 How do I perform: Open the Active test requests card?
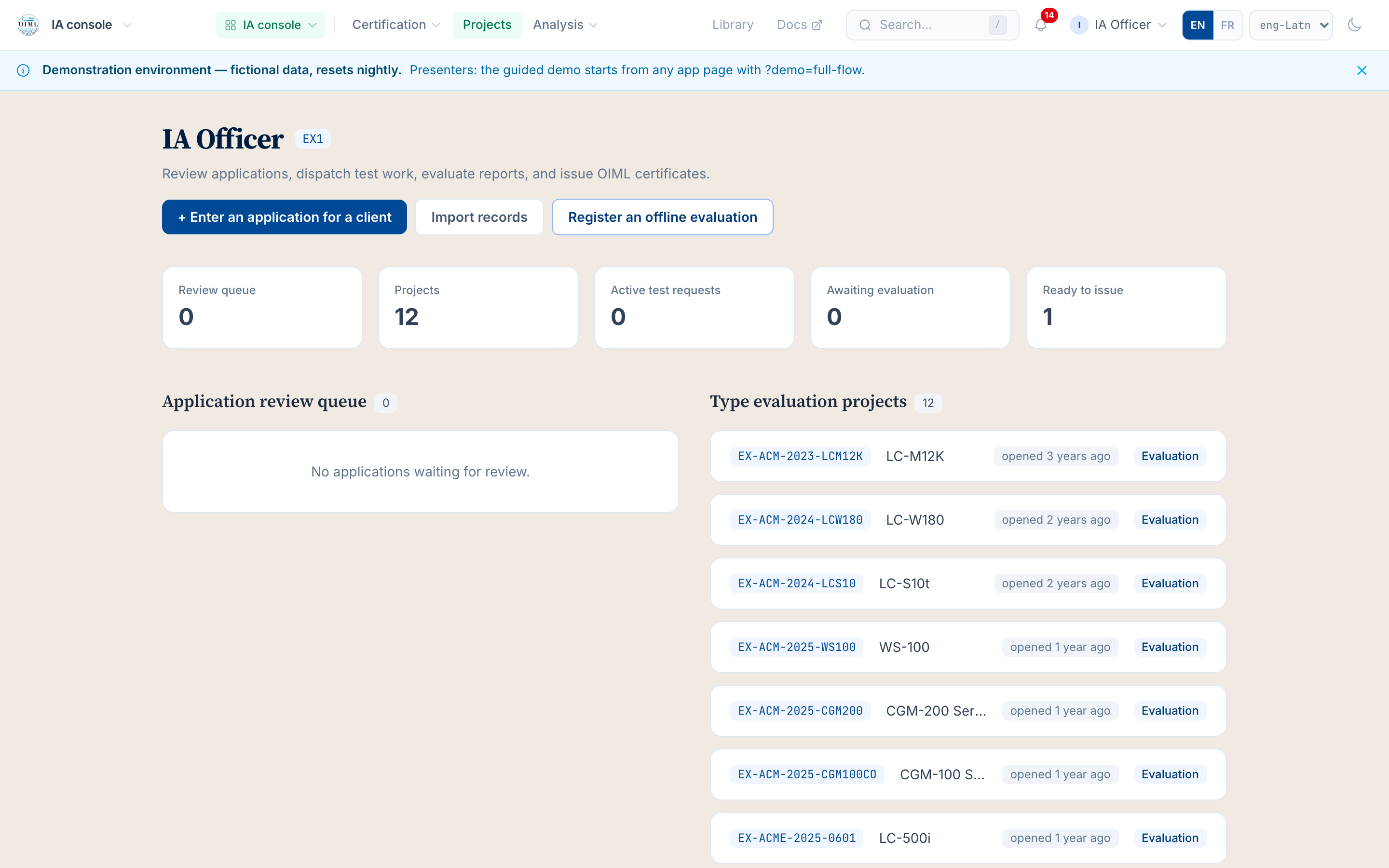(x=694, y=308)
